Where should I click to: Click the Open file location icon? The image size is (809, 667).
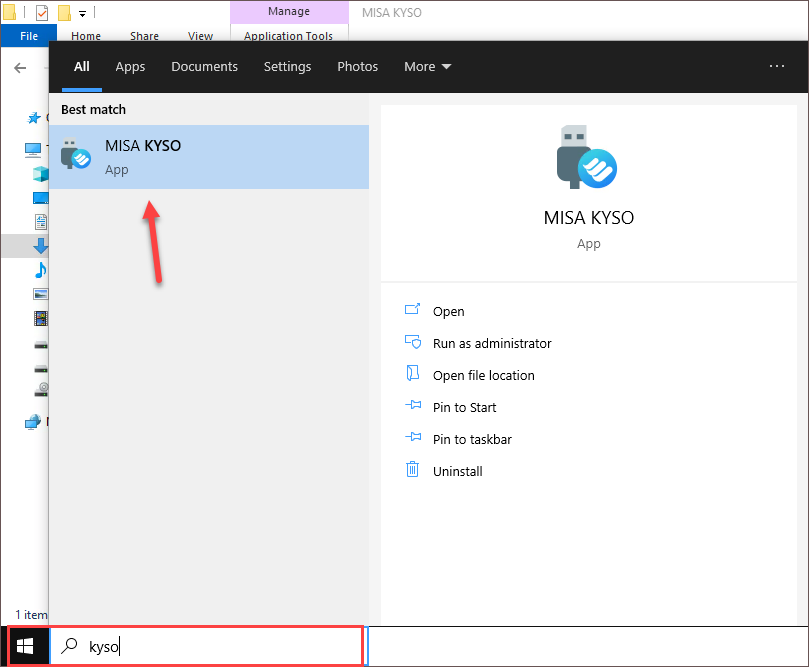pos(412,373)
